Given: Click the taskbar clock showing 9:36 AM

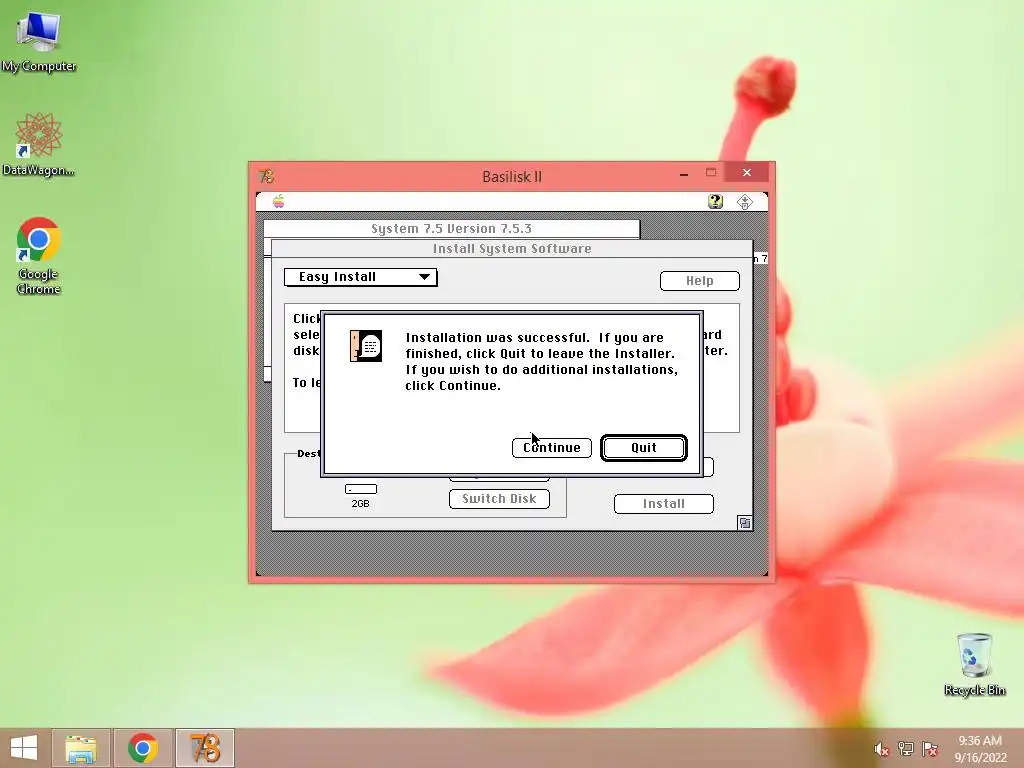Looking at the screenshot, I should (x=980, y=749).
